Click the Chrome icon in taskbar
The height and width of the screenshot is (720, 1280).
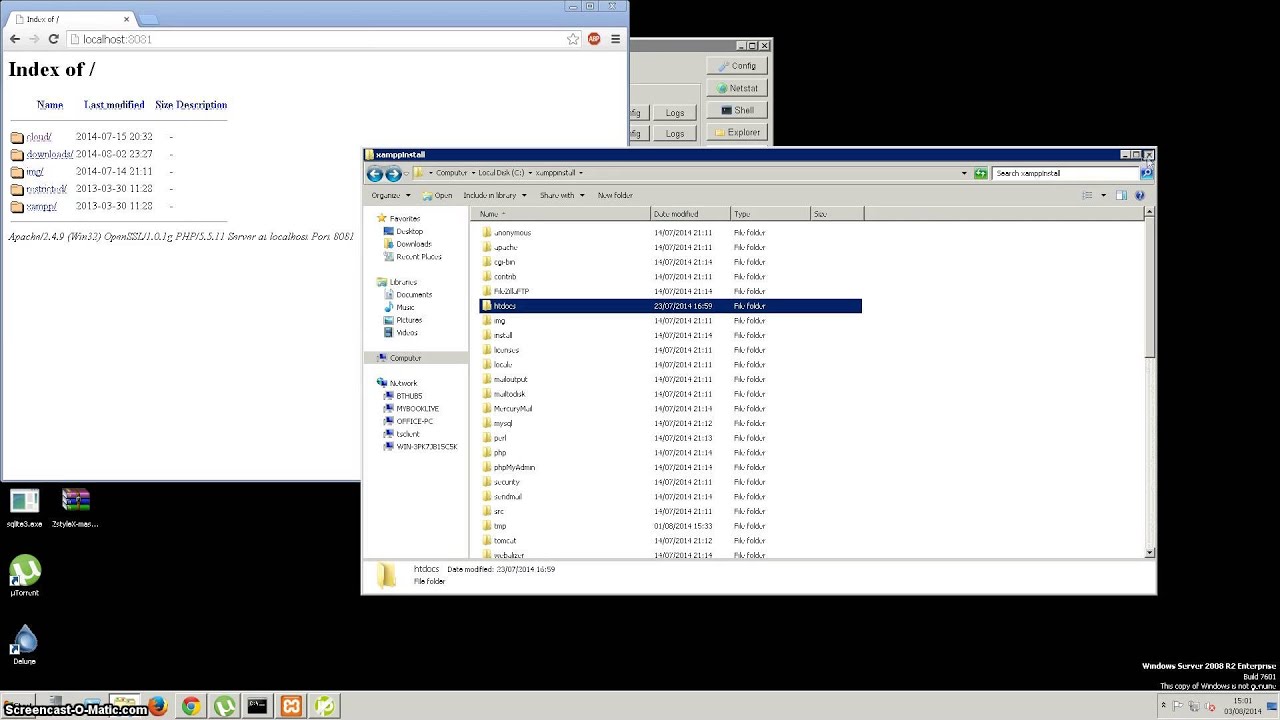pyautogui.click(x=191, y=706)
